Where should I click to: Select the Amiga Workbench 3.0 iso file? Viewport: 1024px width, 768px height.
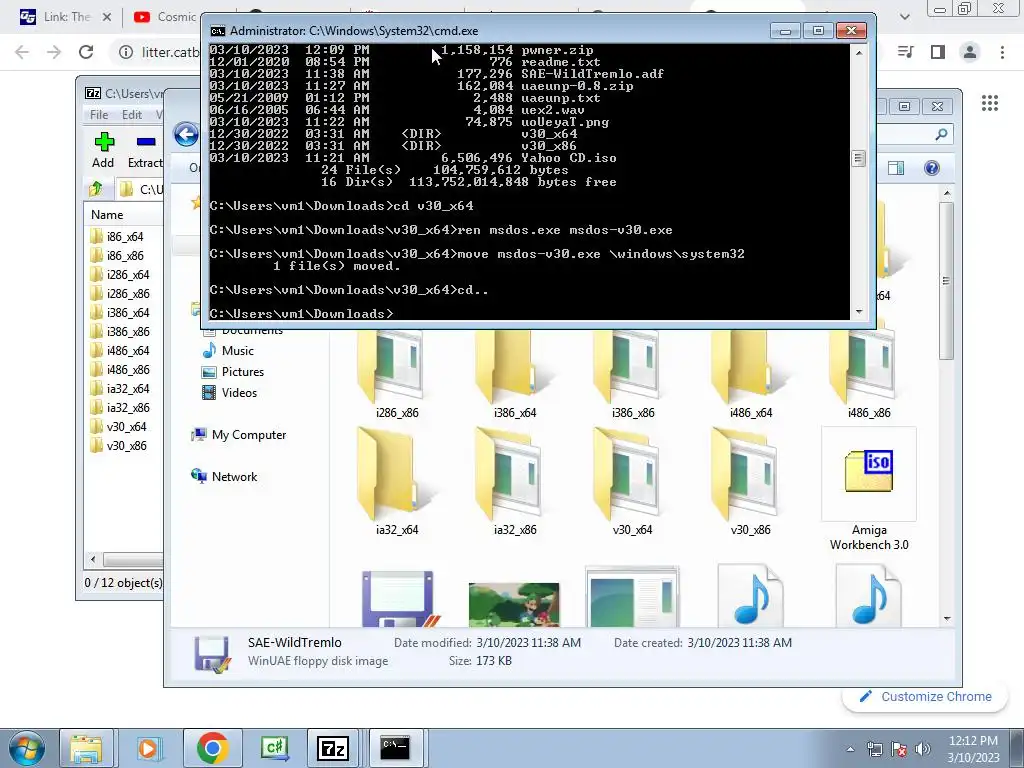(x=869, y=490)
